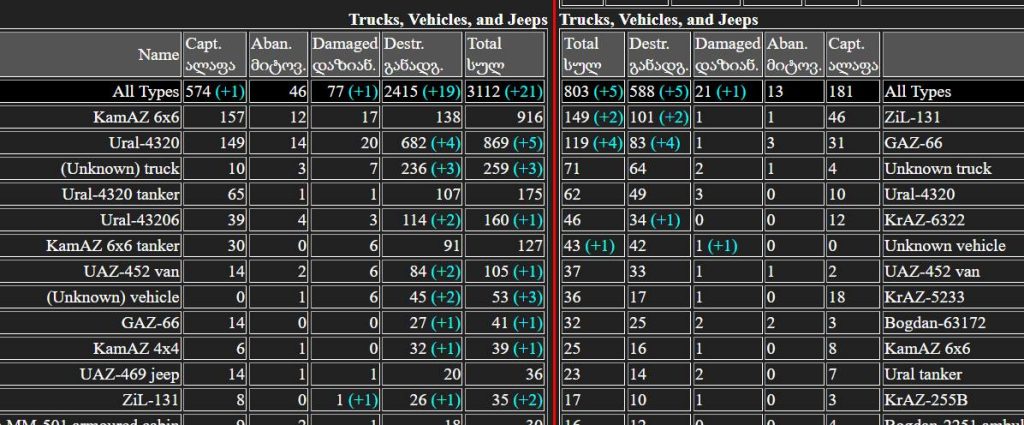Click the 'GAZ-66' name in left table

click(x=150, y=323)
